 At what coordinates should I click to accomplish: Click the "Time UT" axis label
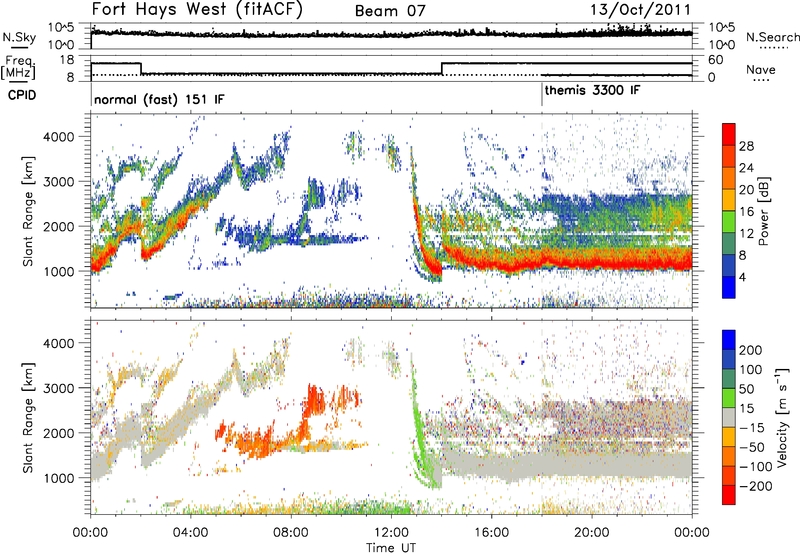[x=391, y=547]
